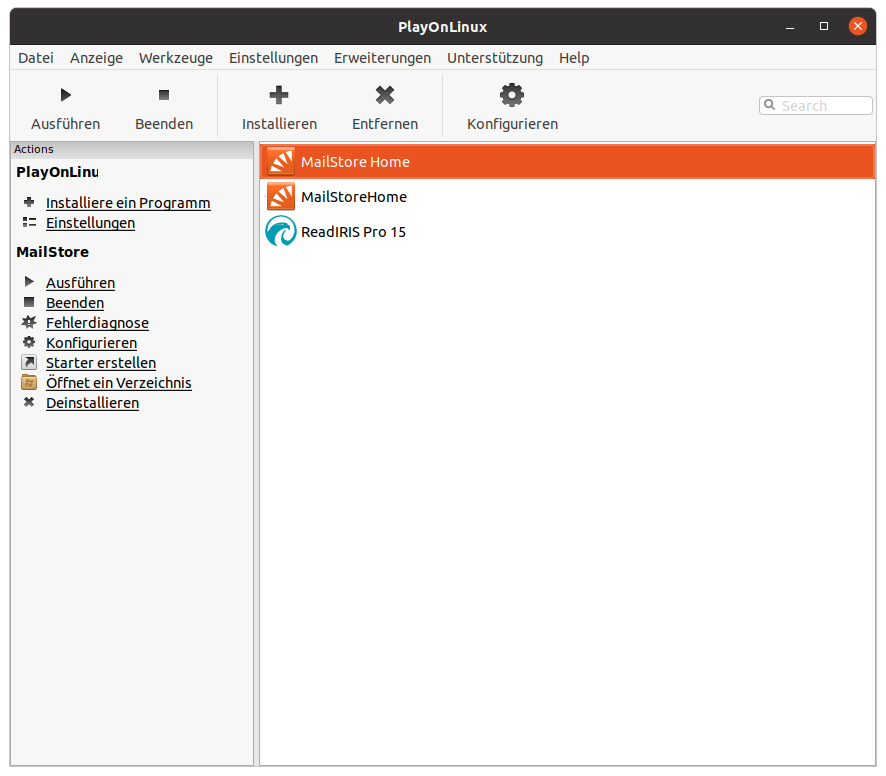Screen dimensions: 886x776
Task: Open the Datei menu
Action: (36, 58)
